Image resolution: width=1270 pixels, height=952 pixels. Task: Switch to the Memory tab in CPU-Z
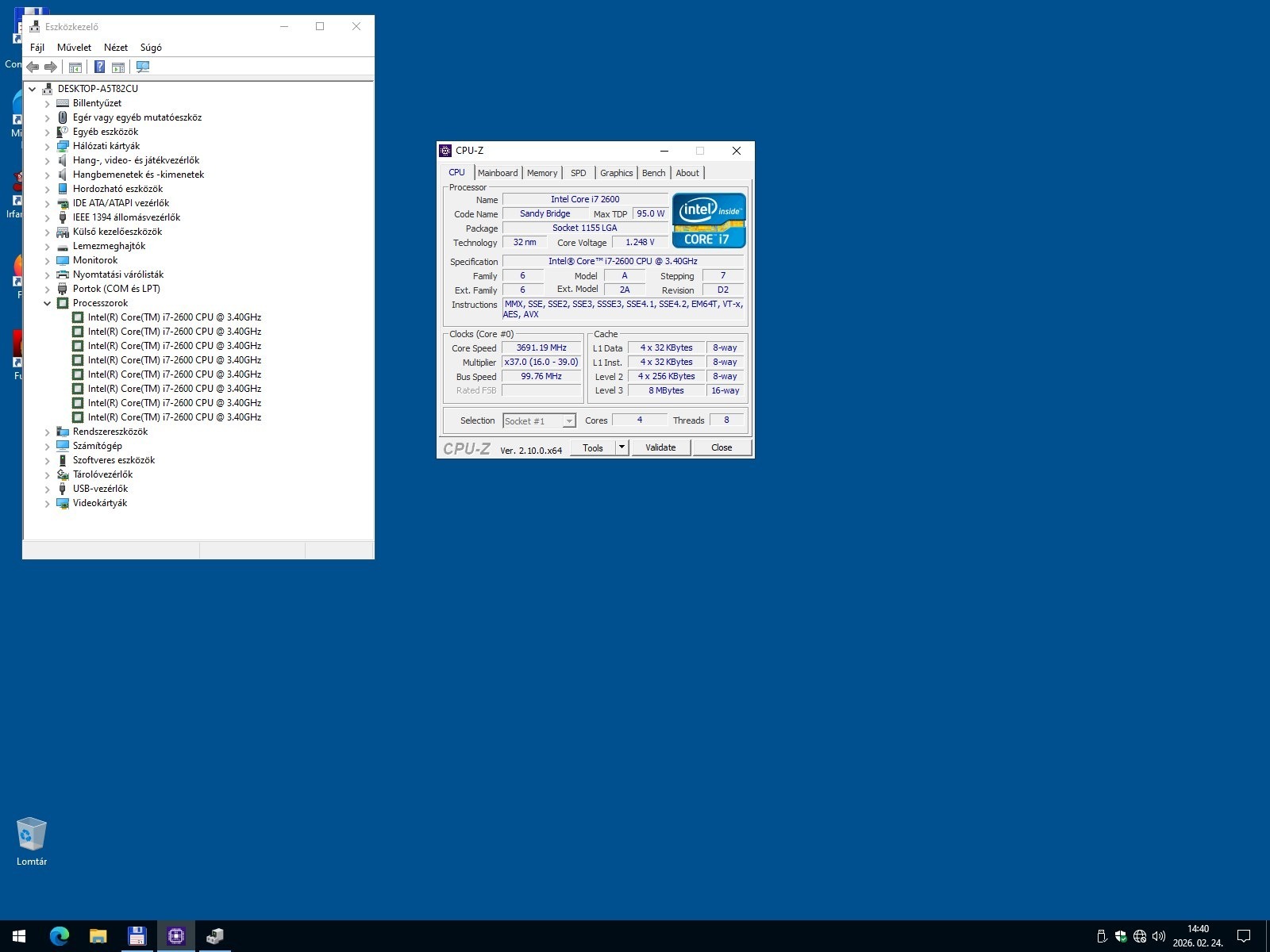coord(542,173)
